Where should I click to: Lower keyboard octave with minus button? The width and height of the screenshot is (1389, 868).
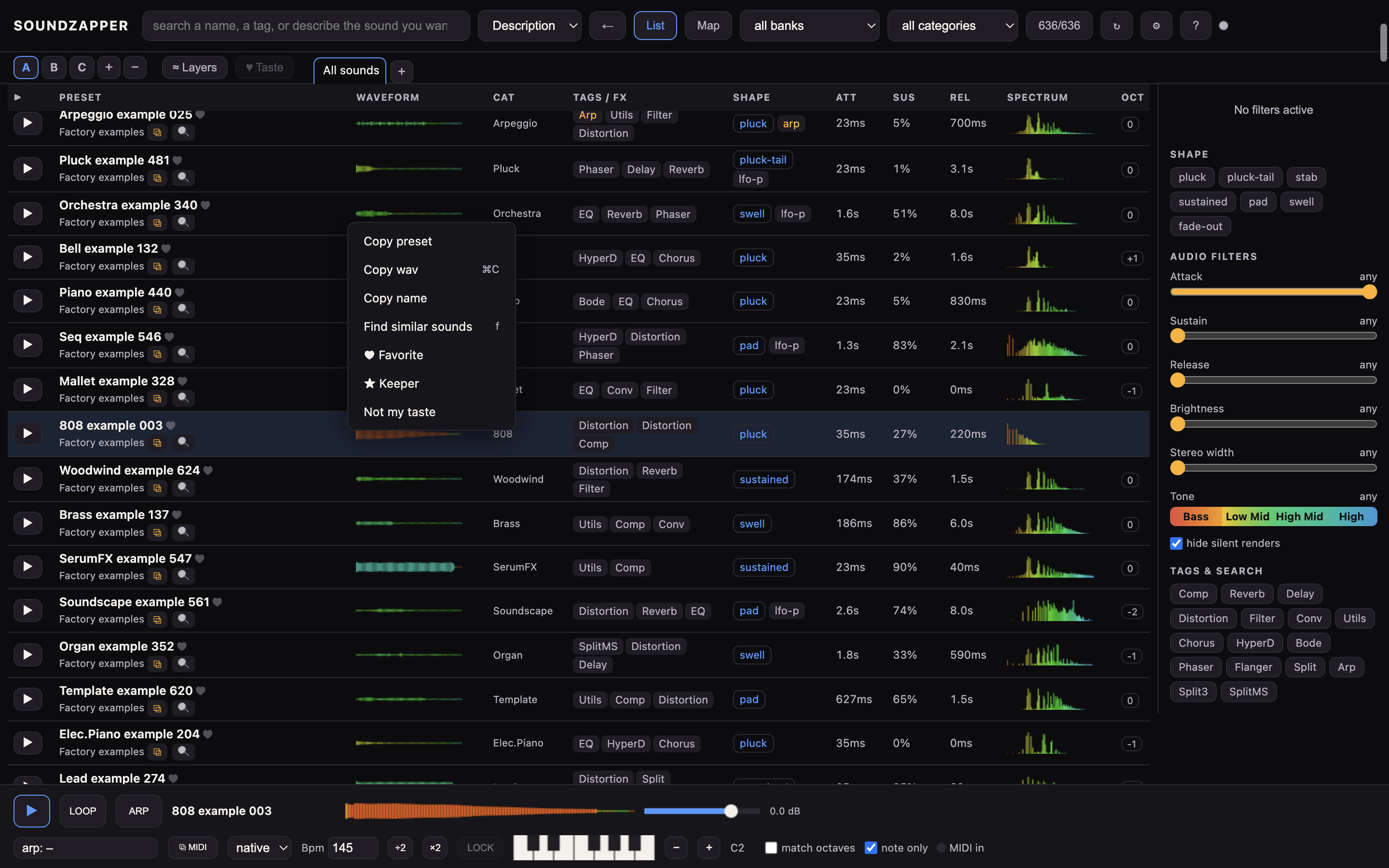pos(676,848)
